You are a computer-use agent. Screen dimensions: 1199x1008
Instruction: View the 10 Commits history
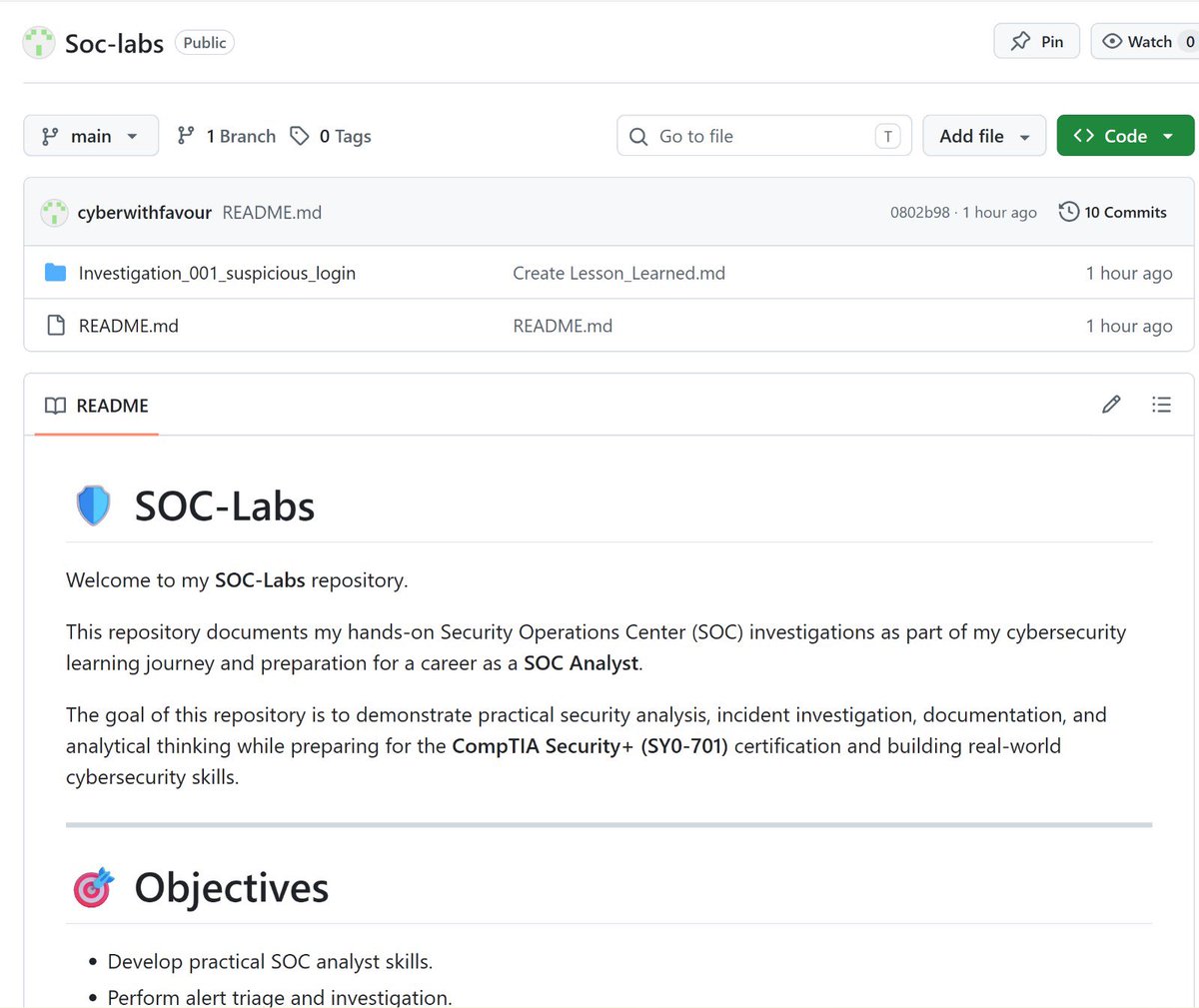point(1113,212)
